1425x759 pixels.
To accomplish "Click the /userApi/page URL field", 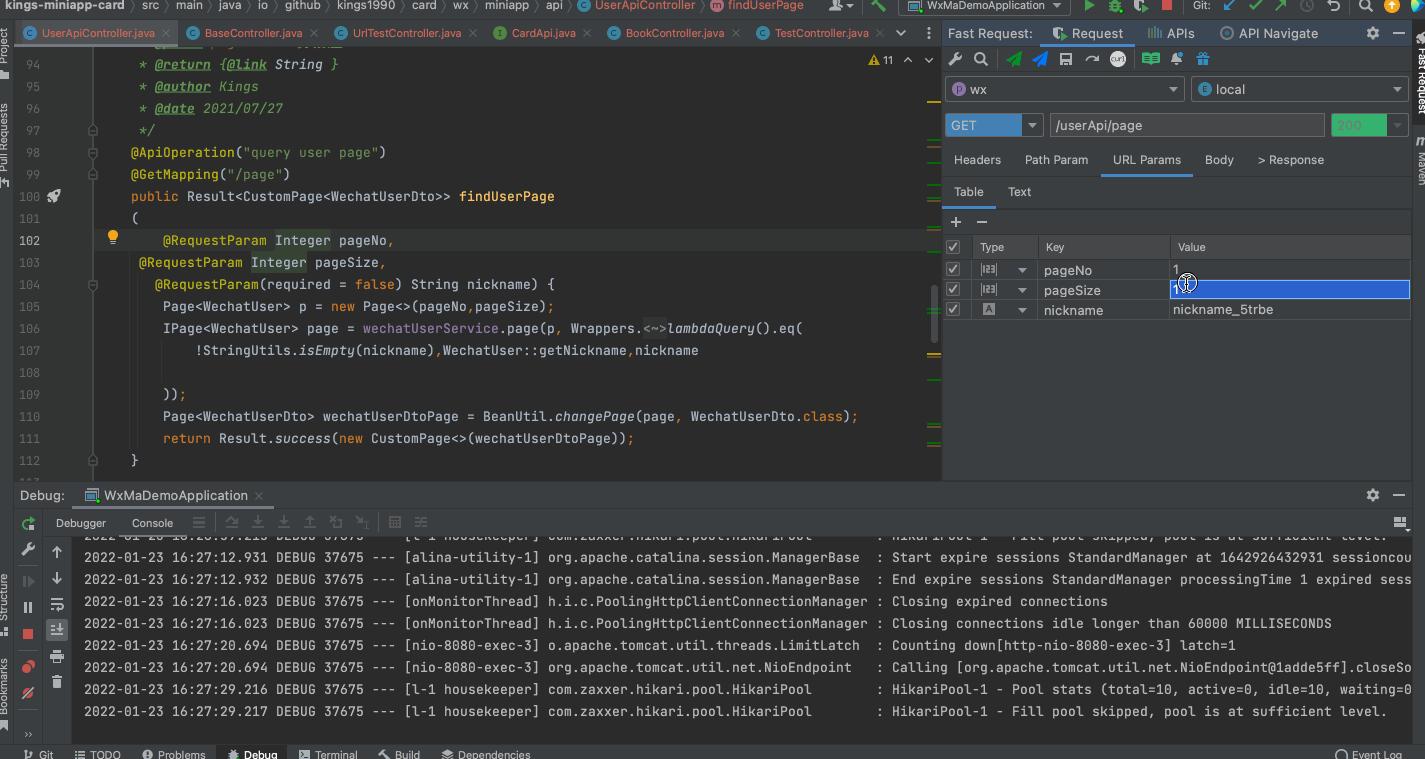I will pos(1187,125).
